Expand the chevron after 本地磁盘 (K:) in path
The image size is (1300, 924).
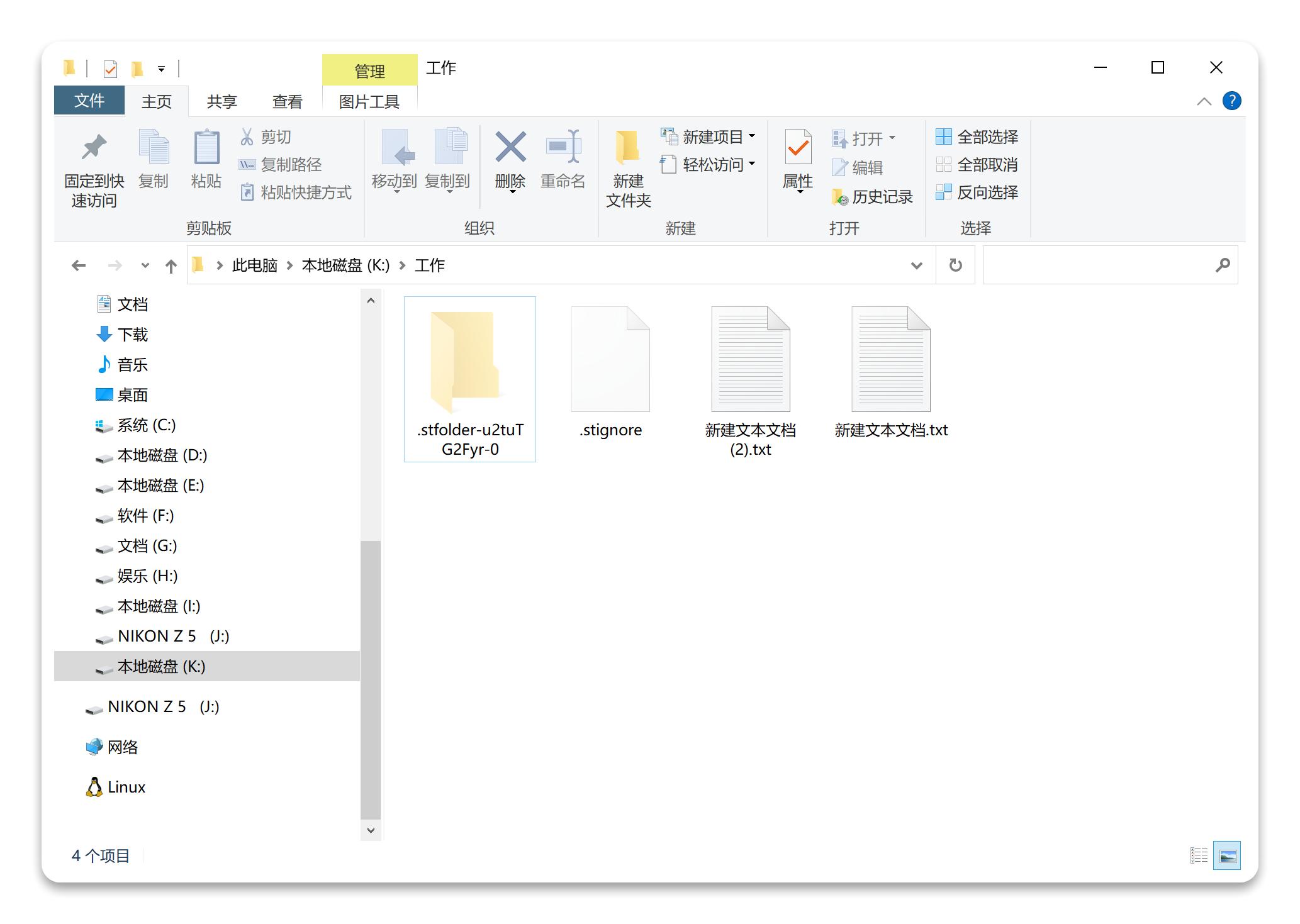402,265
